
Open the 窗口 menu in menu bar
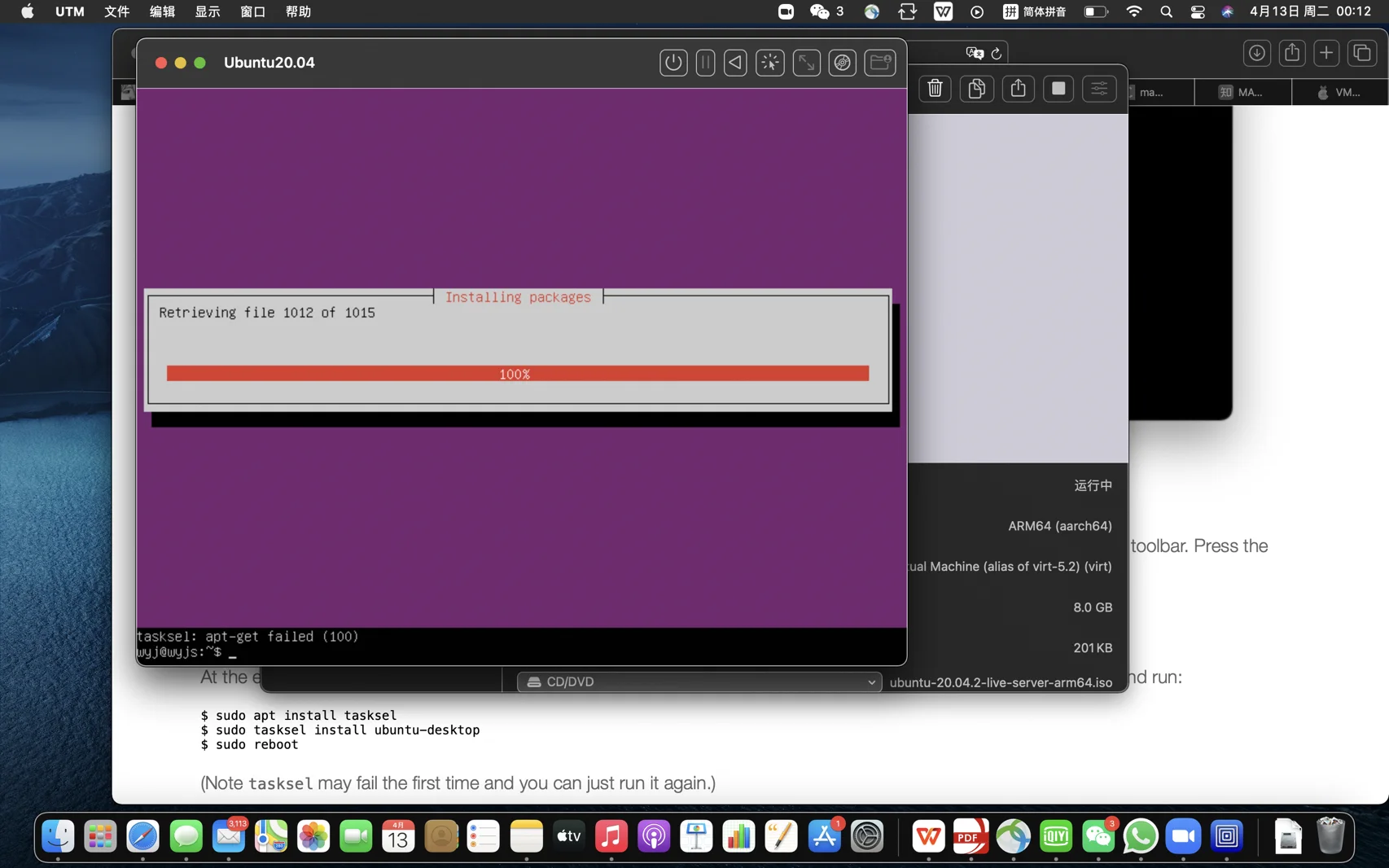coord(252,11)
